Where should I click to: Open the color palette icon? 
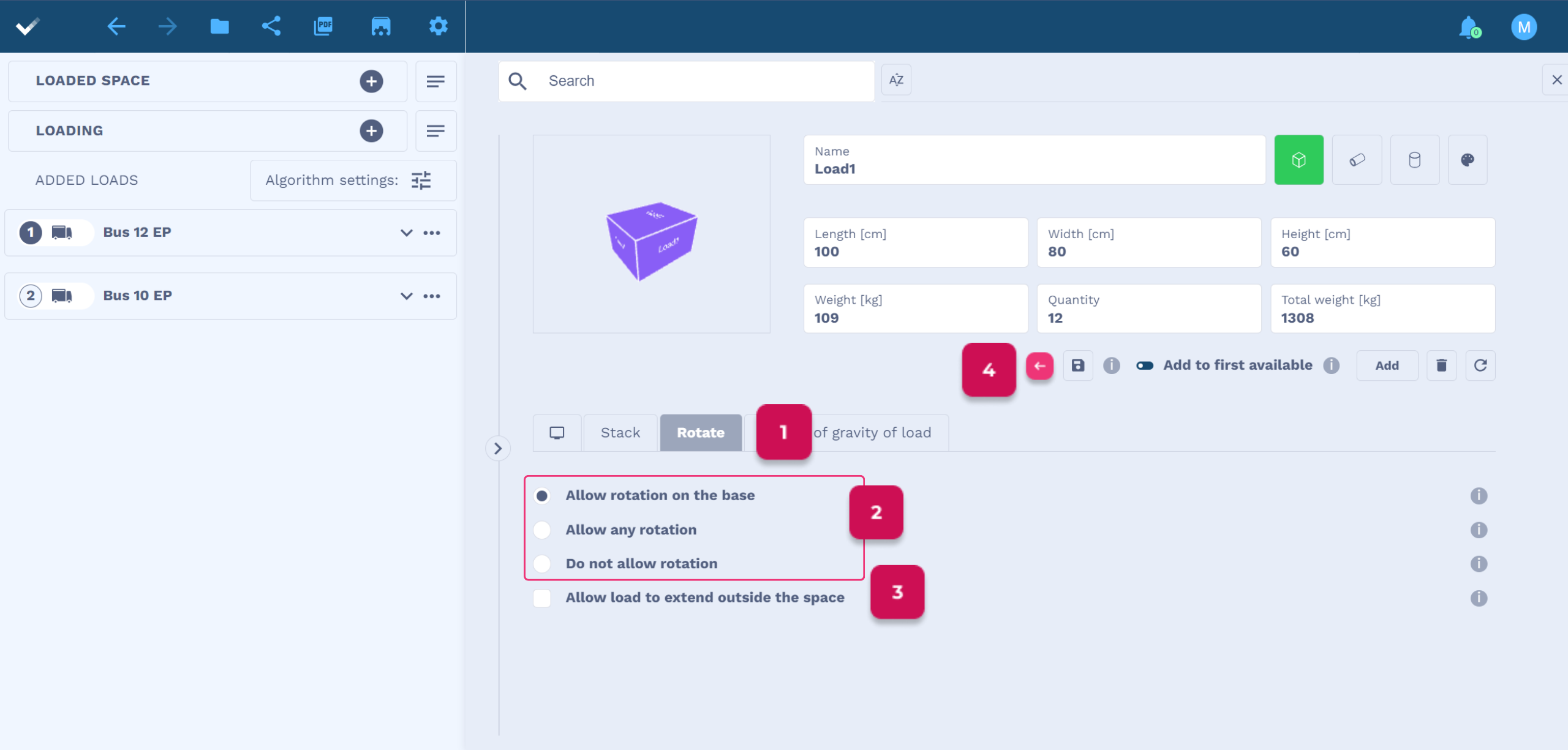(x=1467, y=160)
